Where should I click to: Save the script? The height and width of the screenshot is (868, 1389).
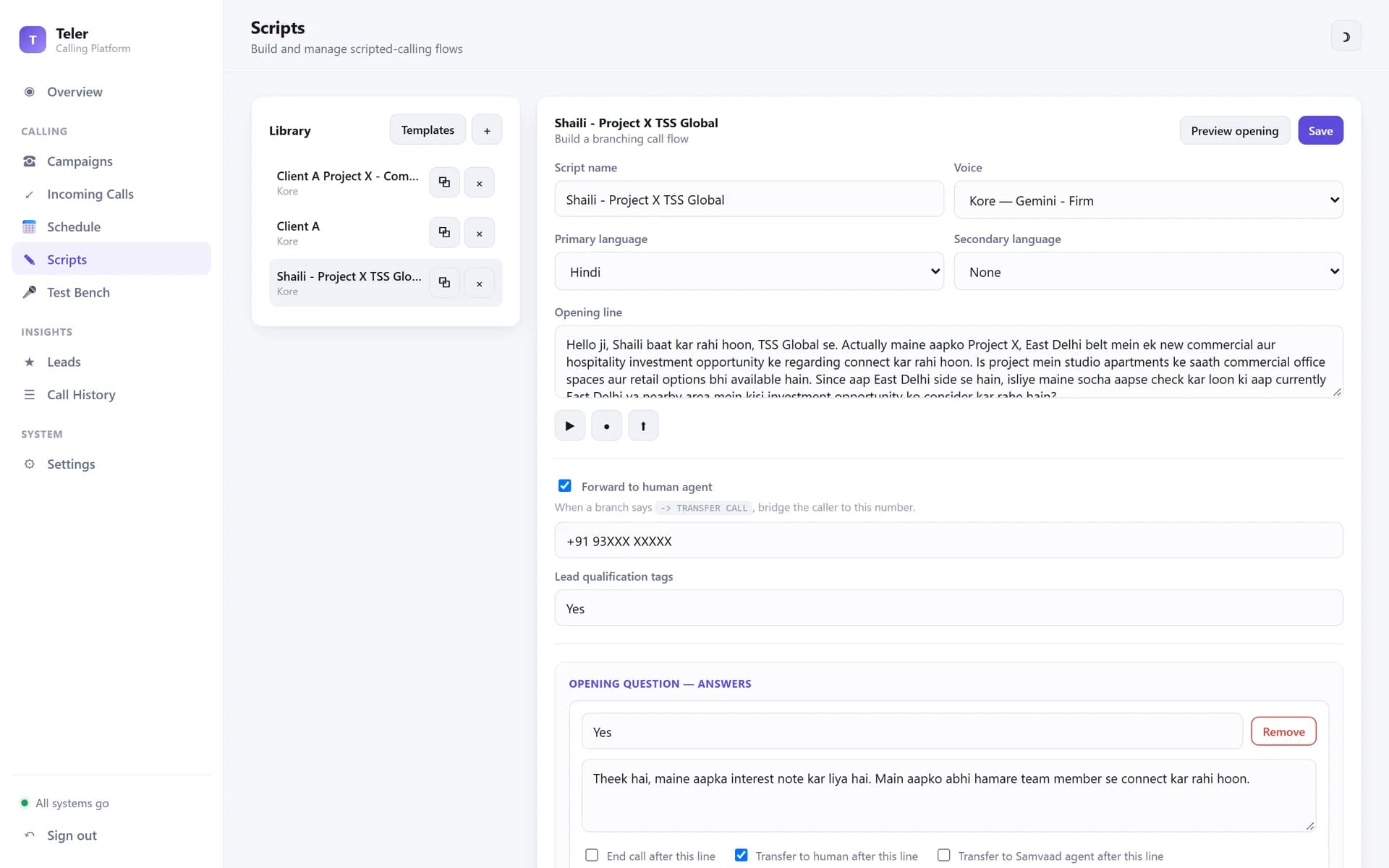(1320, 131)
